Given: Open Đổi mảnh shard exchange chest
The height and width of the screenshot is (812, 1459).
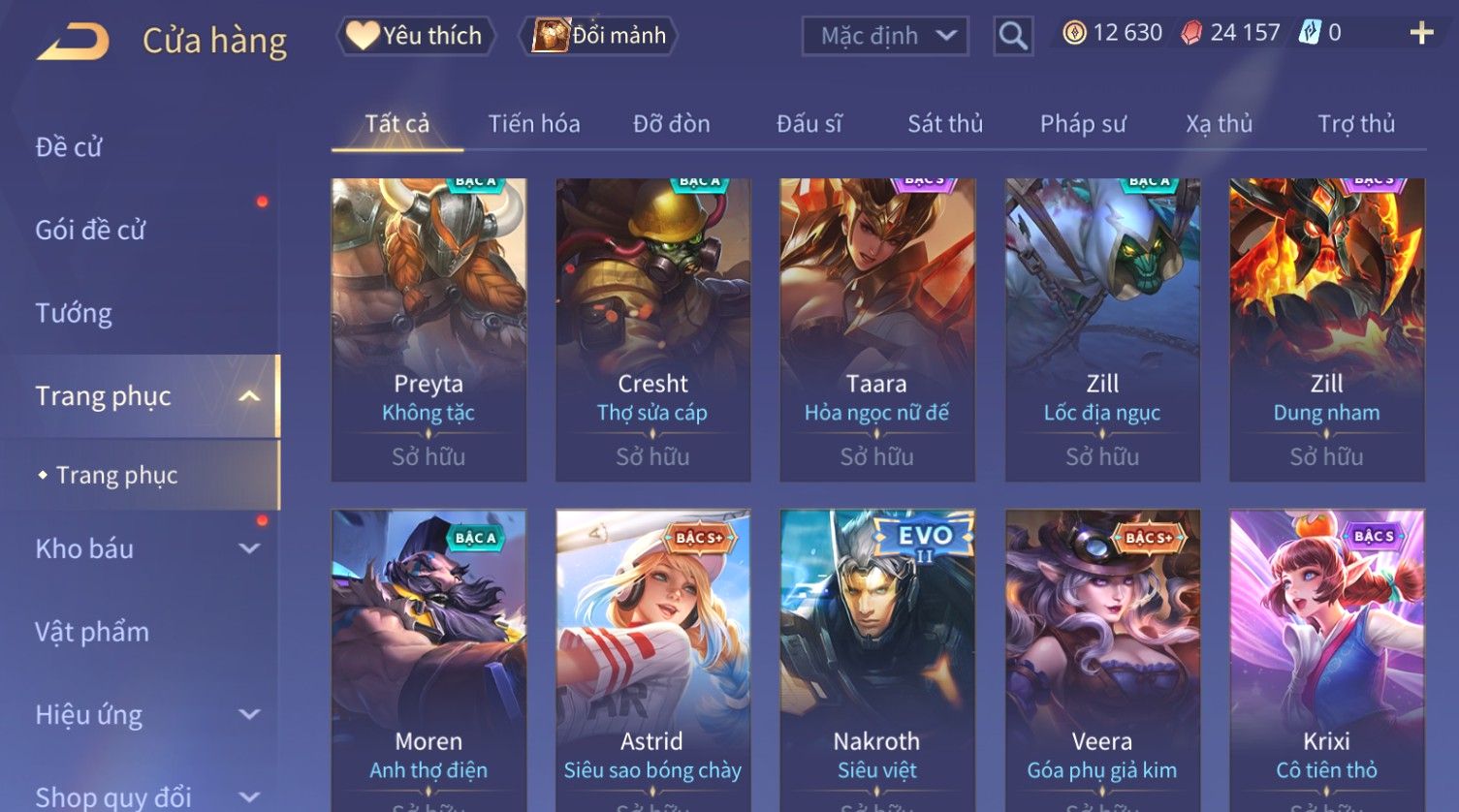Looking at the screenshot, I should [x=599, y=36].
